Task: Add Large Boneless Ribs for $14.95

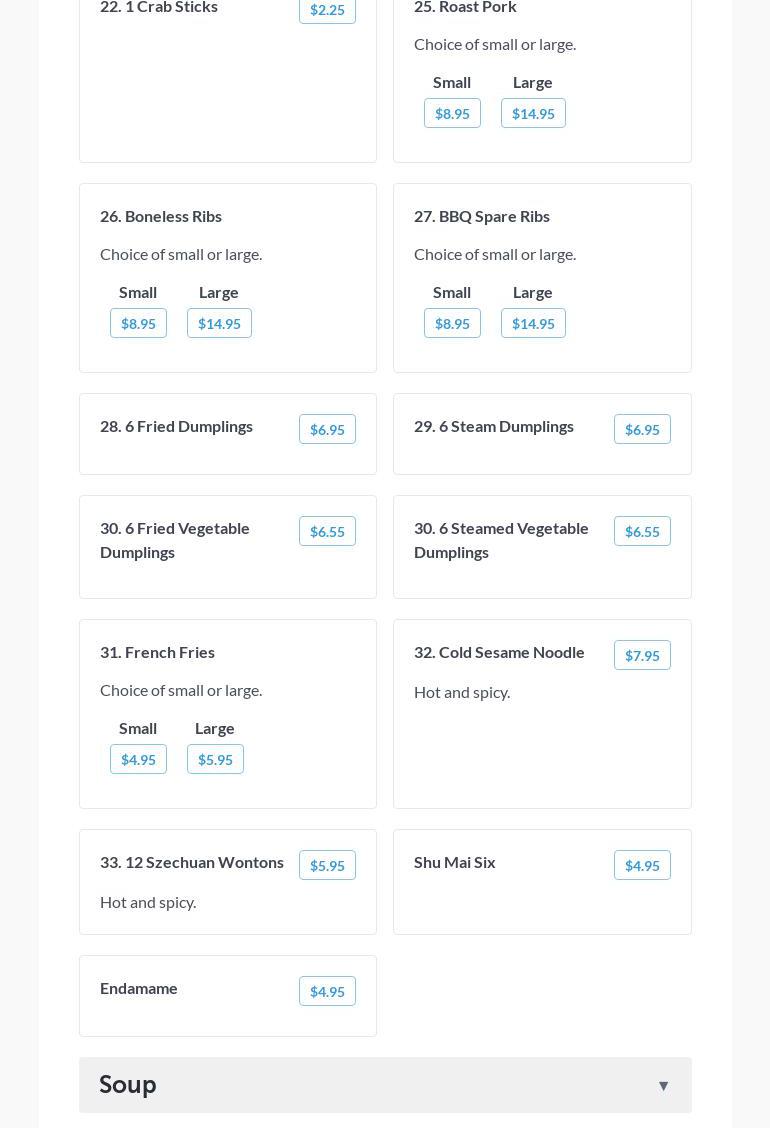Action: [219, 323]
